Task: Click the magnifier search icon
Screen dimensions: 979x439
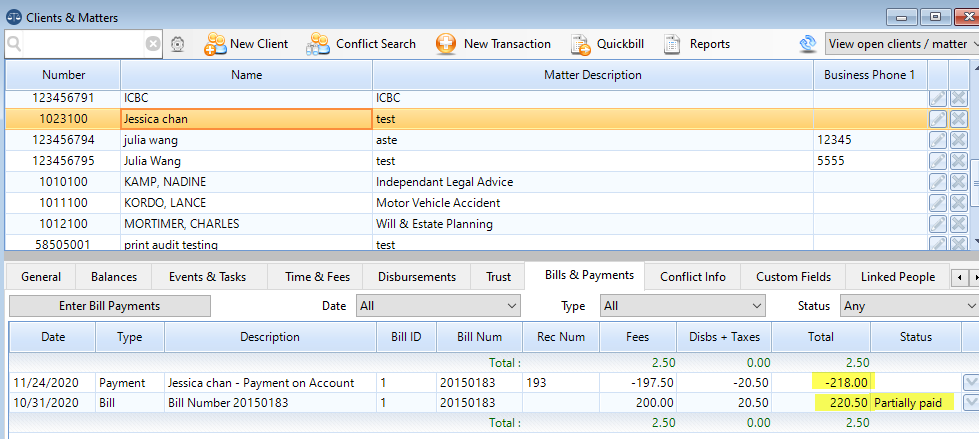Action: pyautogui.click(x=14, y=44)
